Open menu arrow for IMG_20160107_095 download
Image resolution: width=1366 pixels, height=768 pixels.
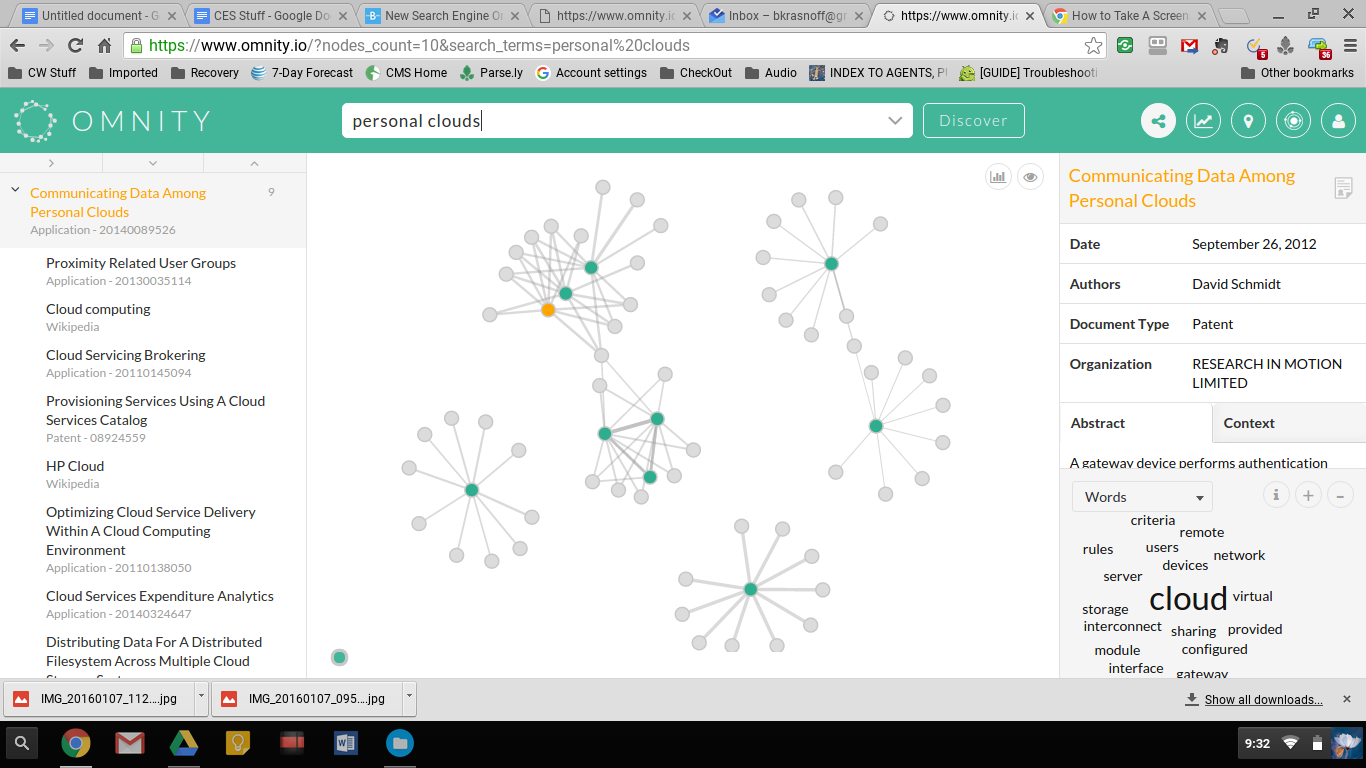[x=409, y=698]
